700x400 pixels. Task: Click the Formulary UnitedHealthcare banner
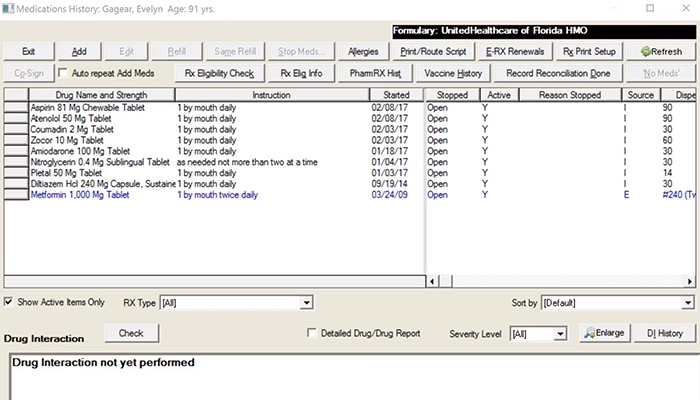click(x=544, y=31)
